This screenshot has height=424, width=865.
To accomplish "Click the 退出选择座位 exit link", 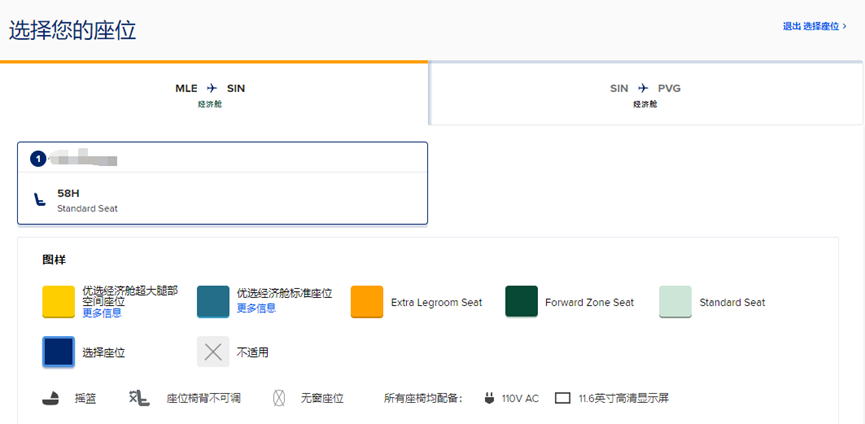I will pyautogui.click(x=814, y=26).
